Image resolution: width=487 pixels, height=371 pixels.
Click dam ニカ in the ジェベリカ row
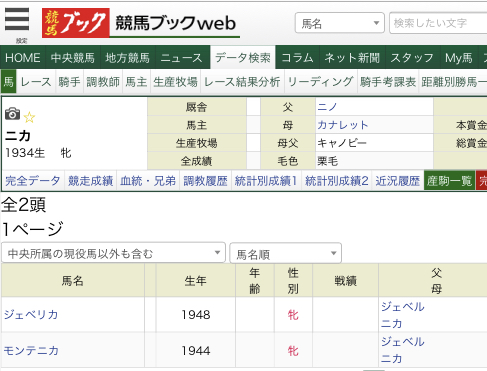point(391,323)
